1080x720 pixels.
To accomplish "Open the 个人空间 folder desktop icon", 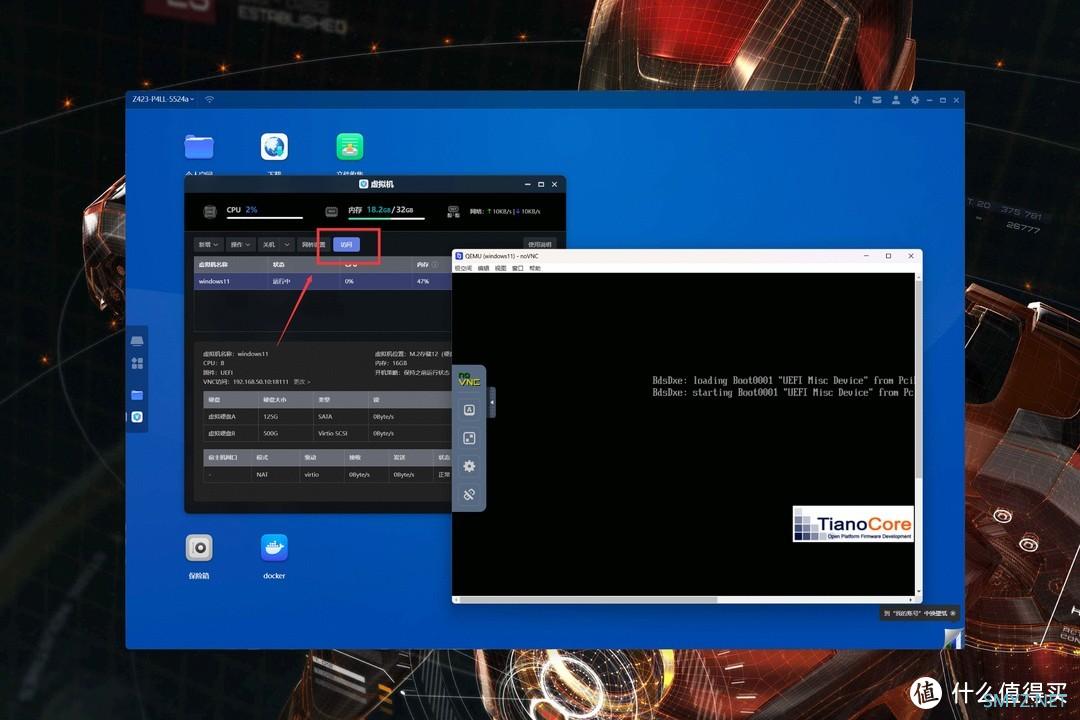I will (199, 147).
